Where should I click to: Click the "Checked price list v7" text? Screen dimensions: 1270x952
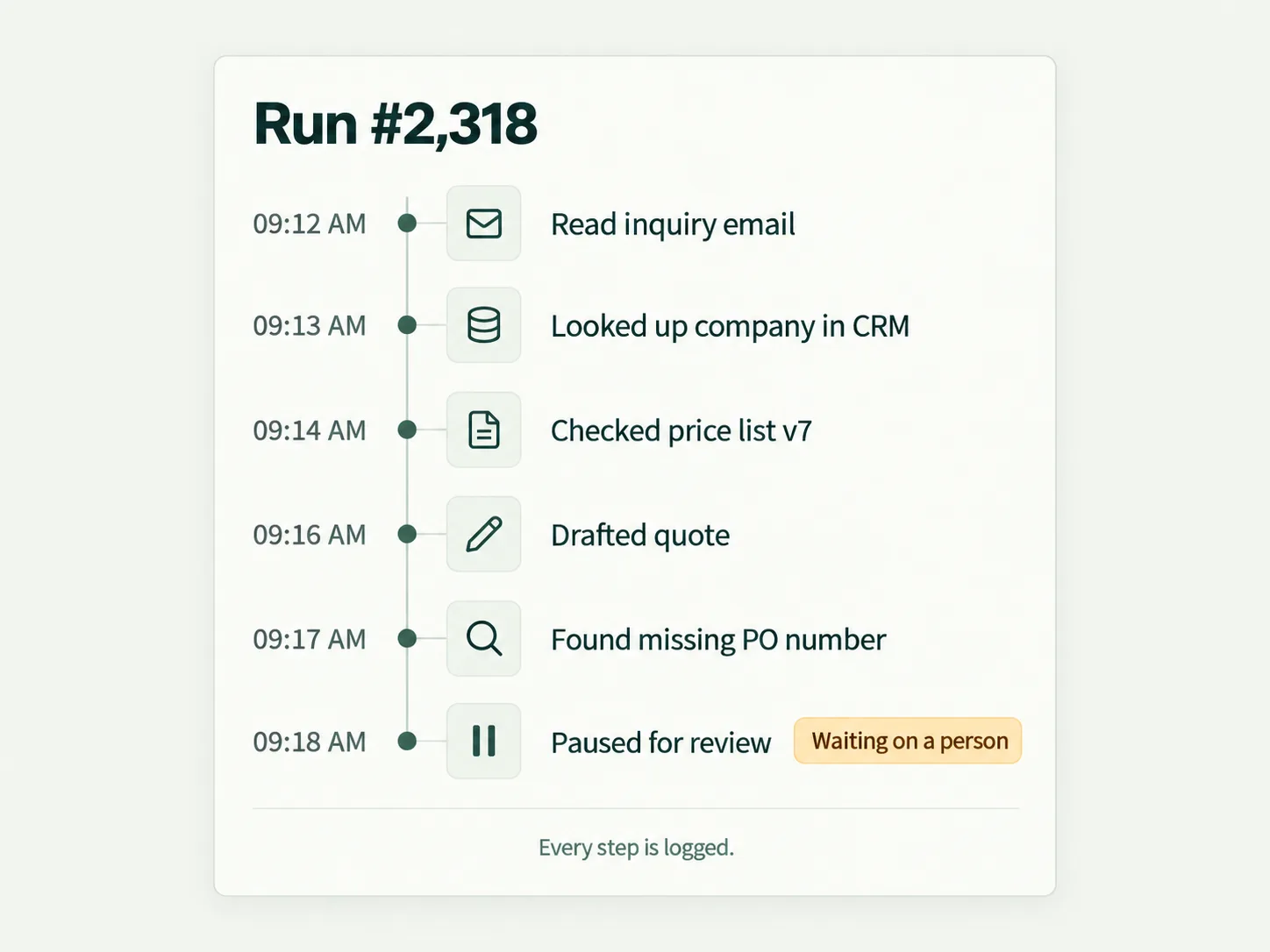pyautogui.click(x=681, y=430)
